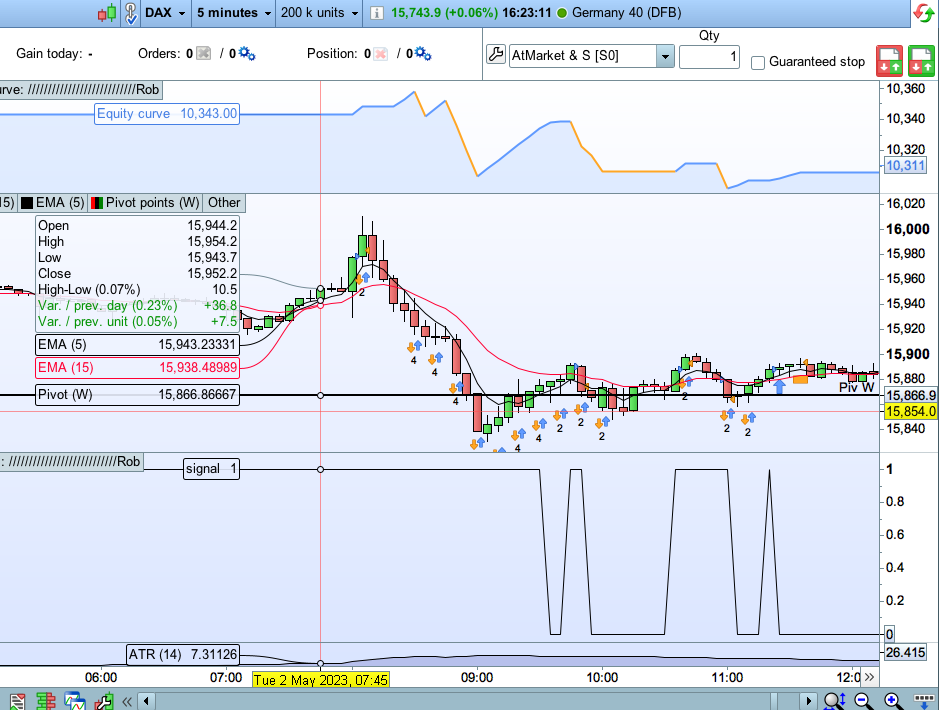Click the Piv W label on chart
The width and height of the screenshot is (939, 710).
pyautogui.click(x=856, y=387)
